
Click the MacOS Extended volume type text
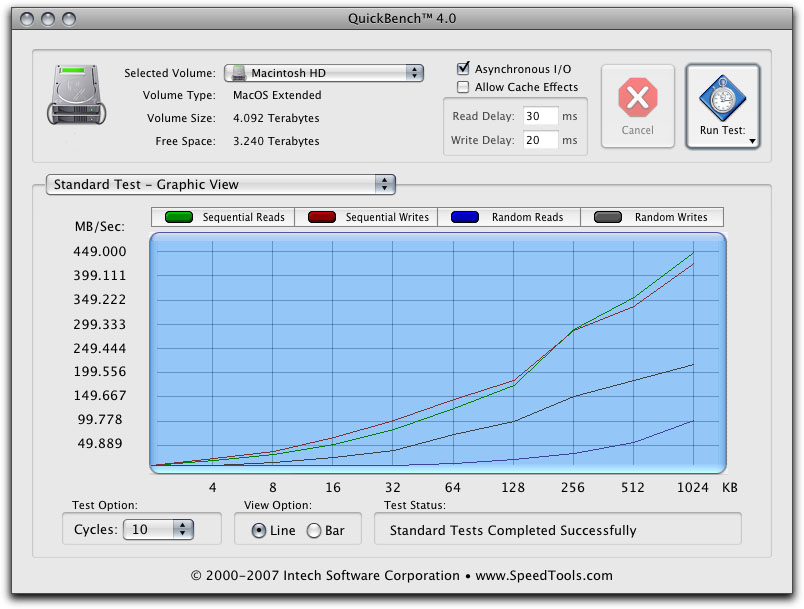coord(277,95)
